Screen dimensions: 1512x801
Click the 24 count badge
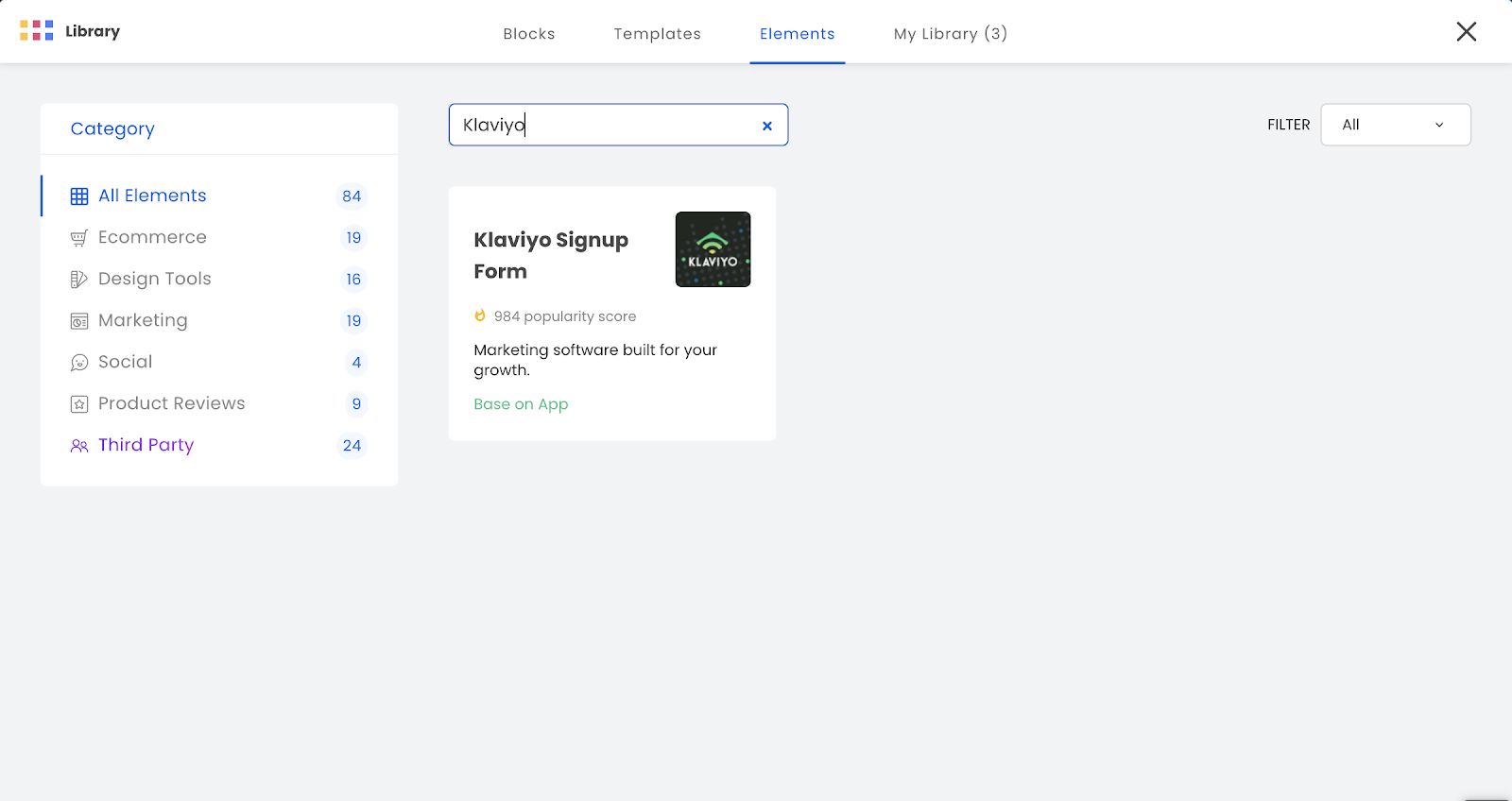(352, 446)
